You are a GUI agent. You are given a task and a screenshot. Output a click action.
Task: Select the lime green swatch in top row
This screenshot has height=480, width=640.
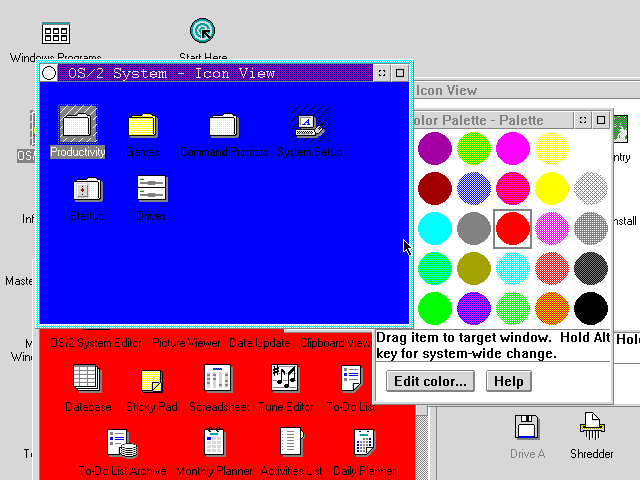[474, 148]
